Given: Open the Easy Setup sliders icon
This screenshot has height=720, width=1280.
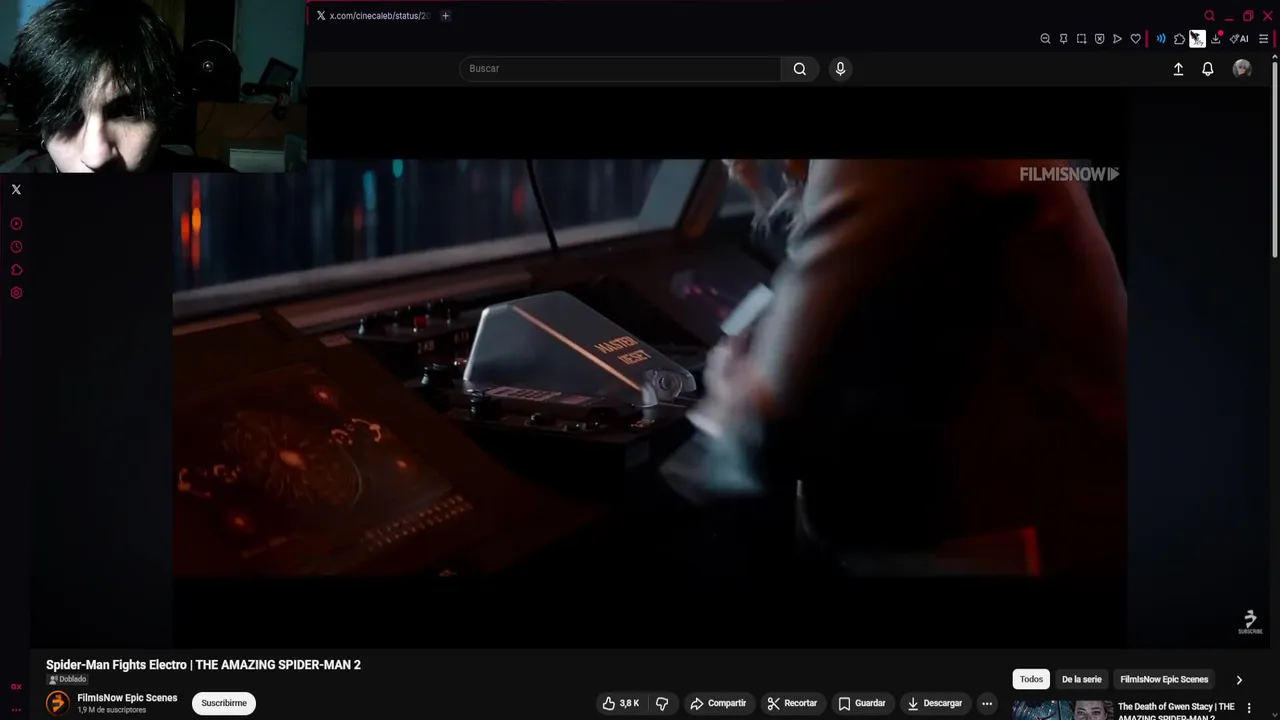Looking at the screenshot, I should [1264, 39].
